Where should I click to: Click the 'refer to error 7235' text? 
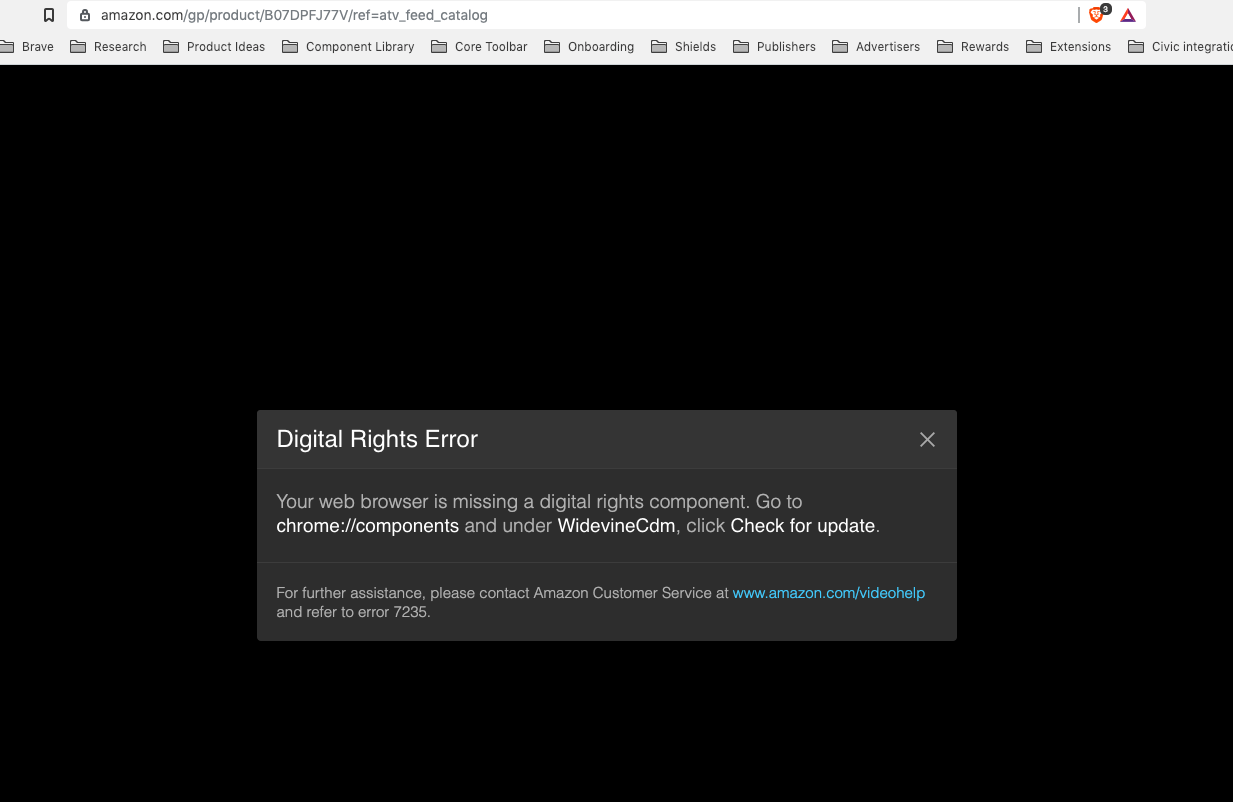coord(367,612)
